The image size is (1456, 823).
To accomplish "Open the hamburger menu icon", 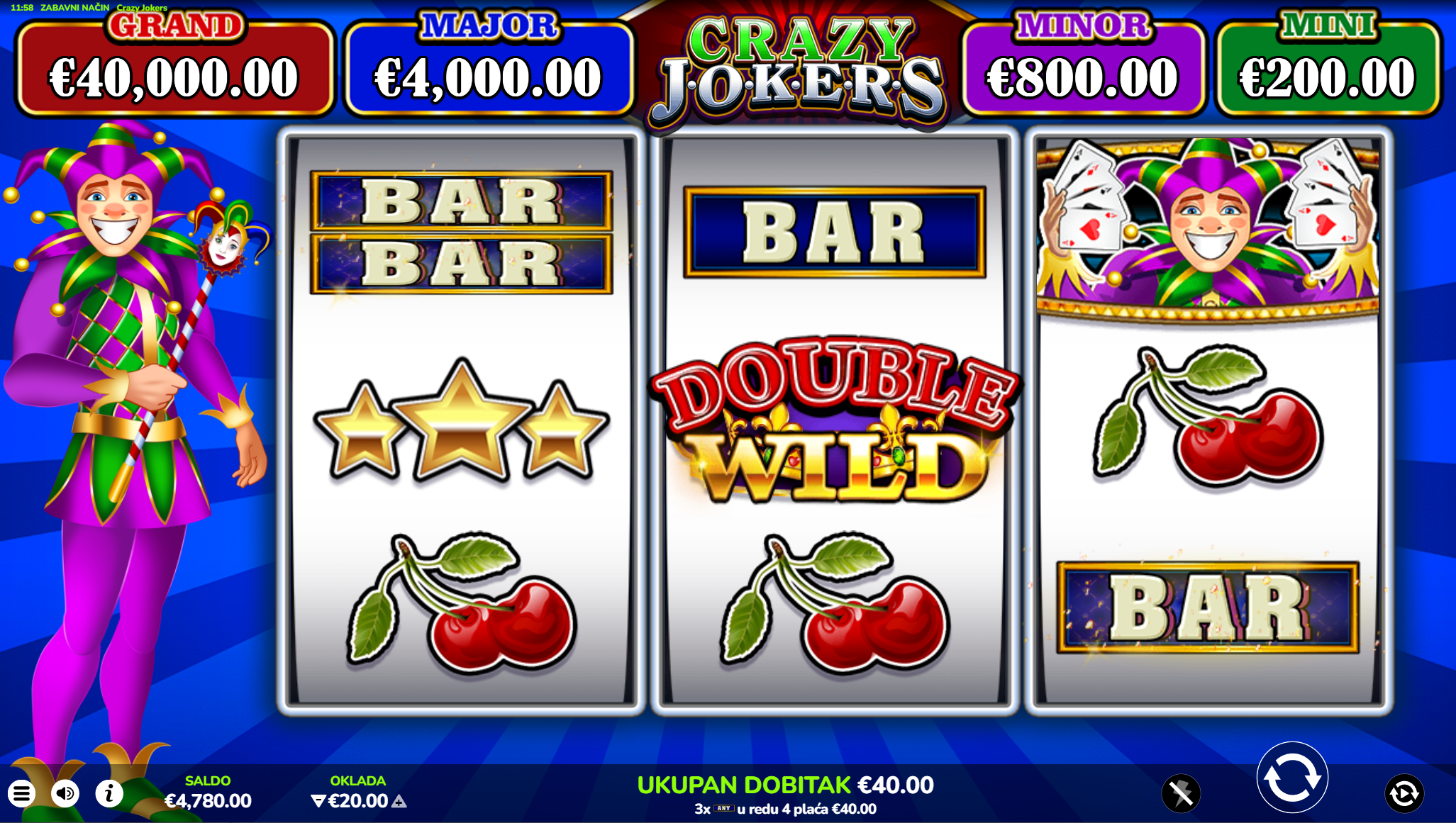I will coord(22,793).
